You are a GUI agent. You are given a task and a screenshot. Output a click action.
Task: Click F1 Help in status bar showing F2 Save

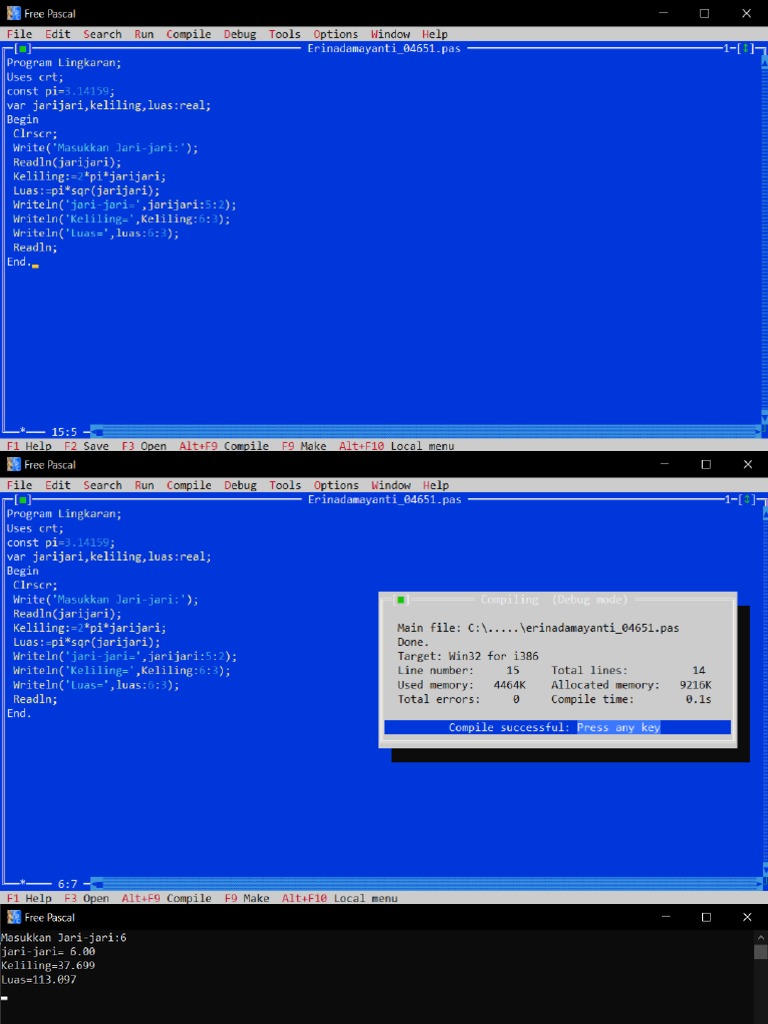pos(29,446)
